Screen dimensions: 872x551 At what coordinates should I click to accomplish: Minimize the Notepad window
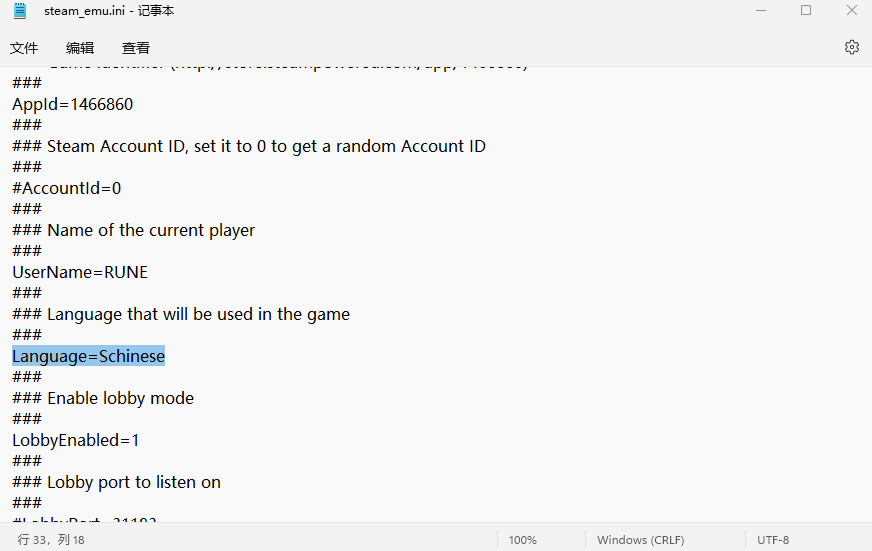pos(759,11)
